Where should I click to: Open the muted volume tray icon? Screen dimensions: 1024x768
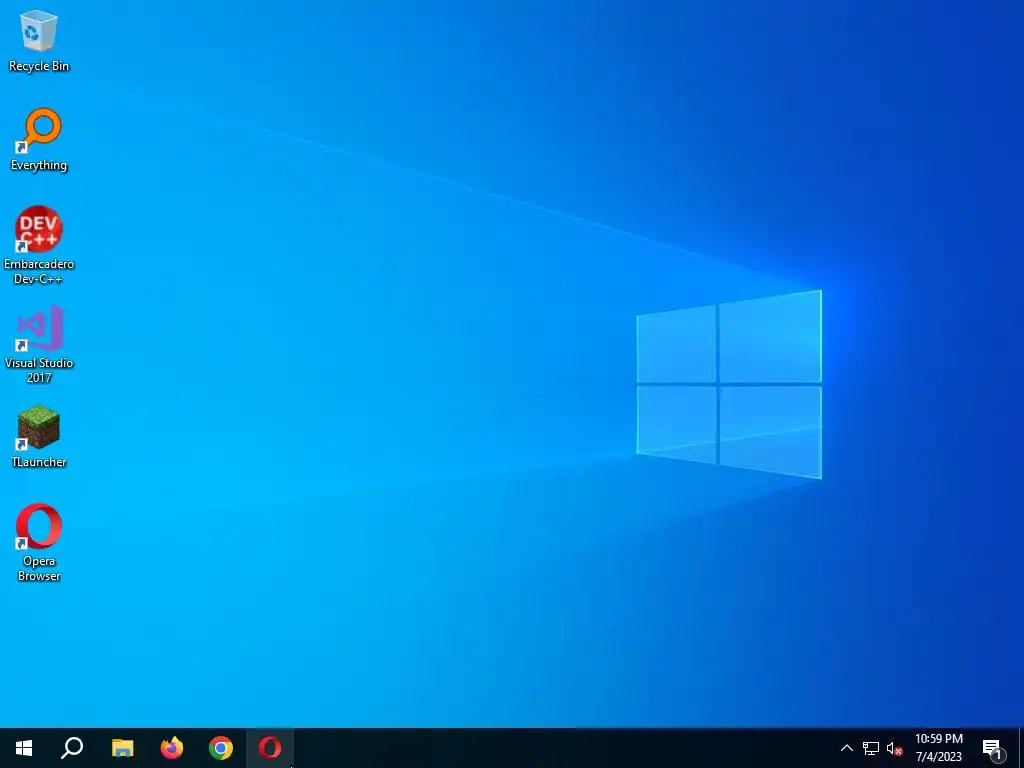click(x=894, y=748)
